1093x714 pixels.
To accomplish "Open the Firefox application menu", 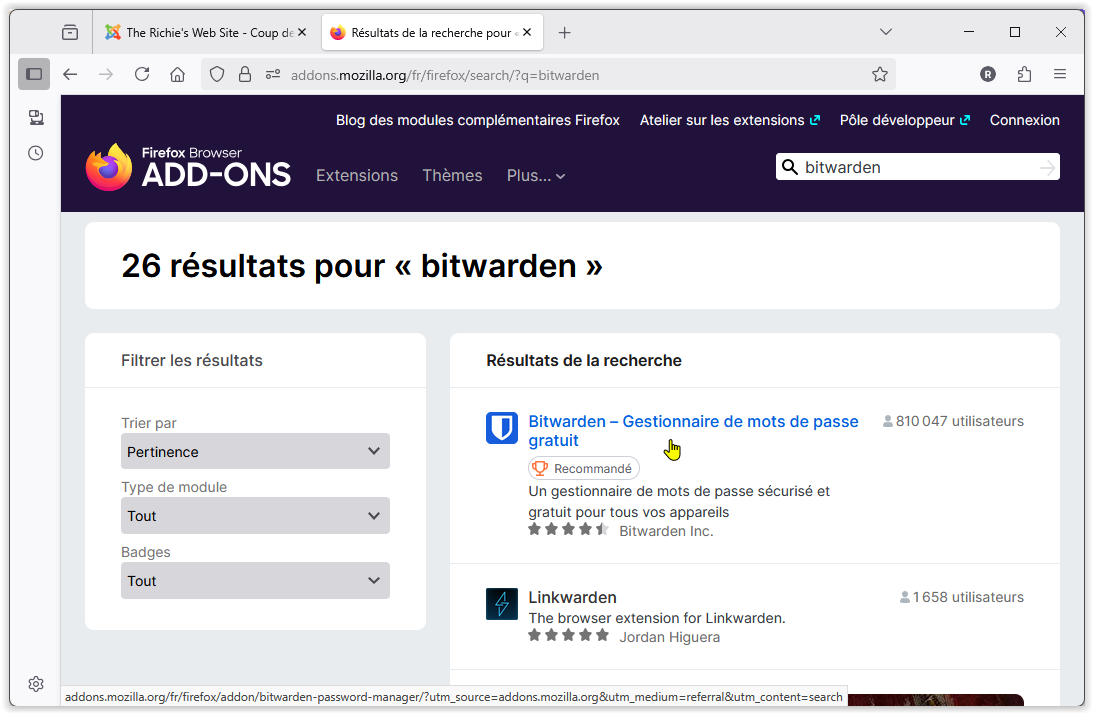I will pyautogui.click(x=1060, y=75).
